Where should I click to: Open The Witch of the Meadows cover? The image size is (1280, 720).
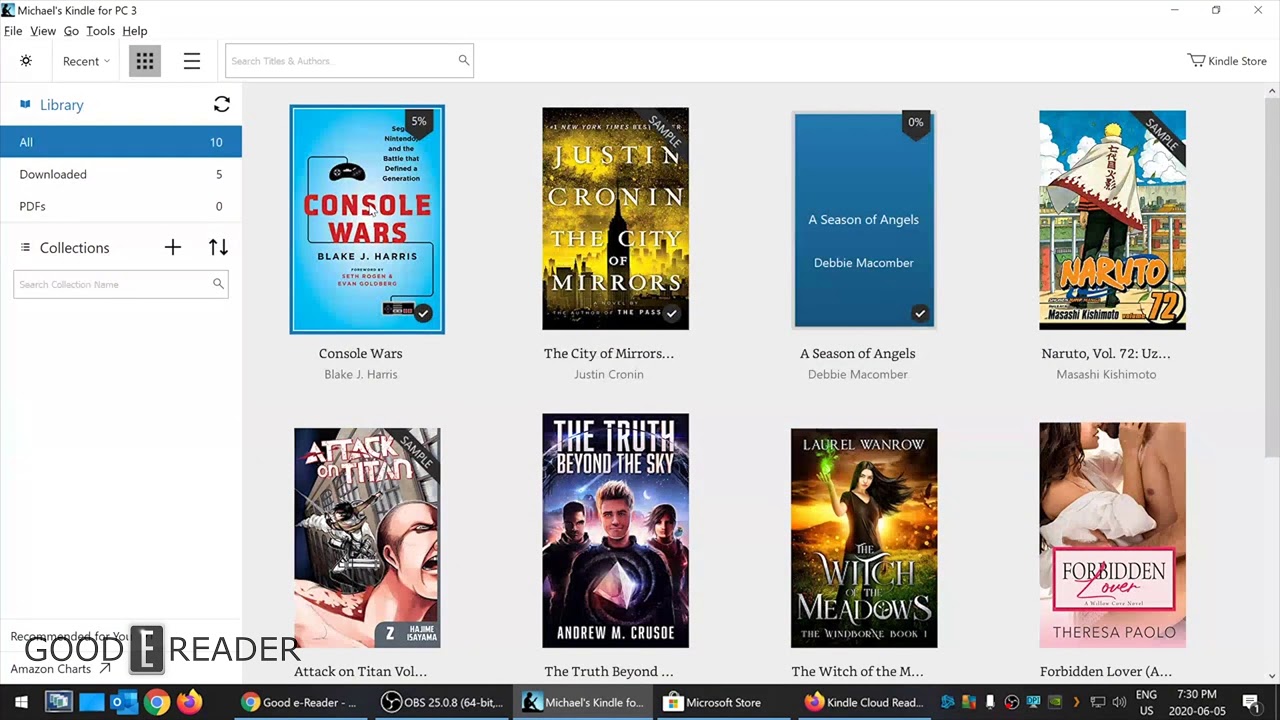[864, 538]
